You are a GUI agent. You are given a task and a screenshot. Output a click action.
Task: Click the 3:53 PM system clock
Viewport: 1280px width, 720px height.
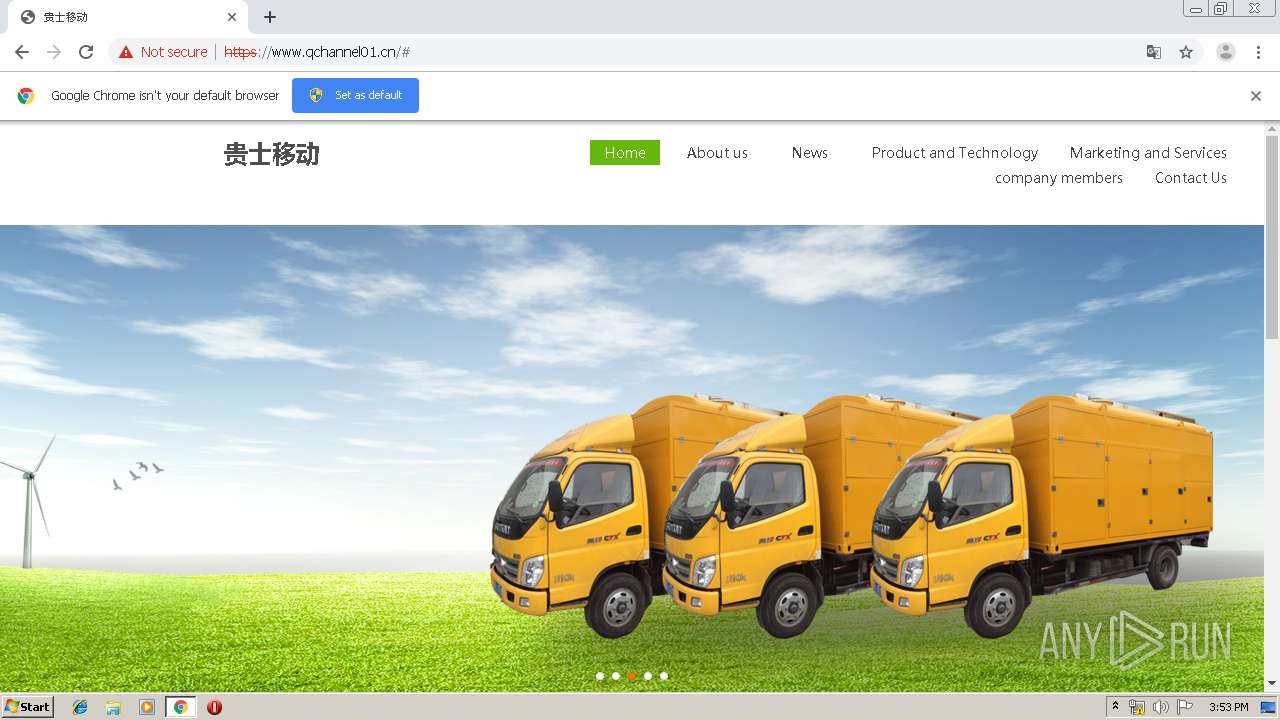[x=1228, y=707]
